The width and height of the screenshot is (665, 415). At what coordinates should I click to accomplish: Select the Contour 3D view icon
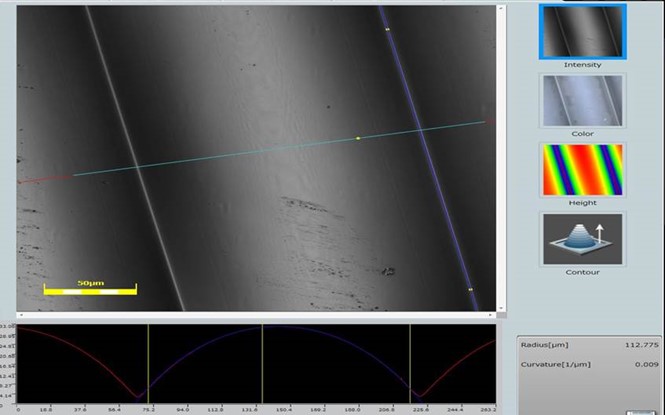pyautogui.click(x=582, y=238)
